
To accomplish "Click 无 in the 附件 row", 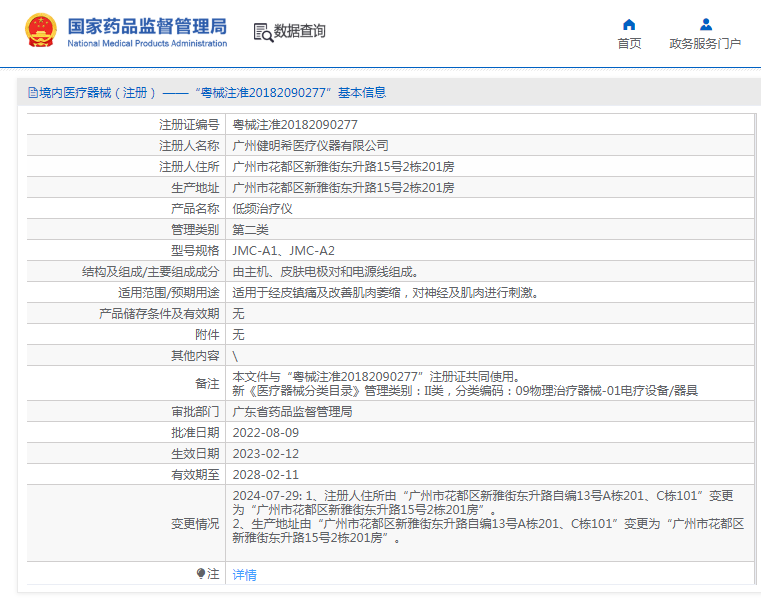I will tap(238, 335).
